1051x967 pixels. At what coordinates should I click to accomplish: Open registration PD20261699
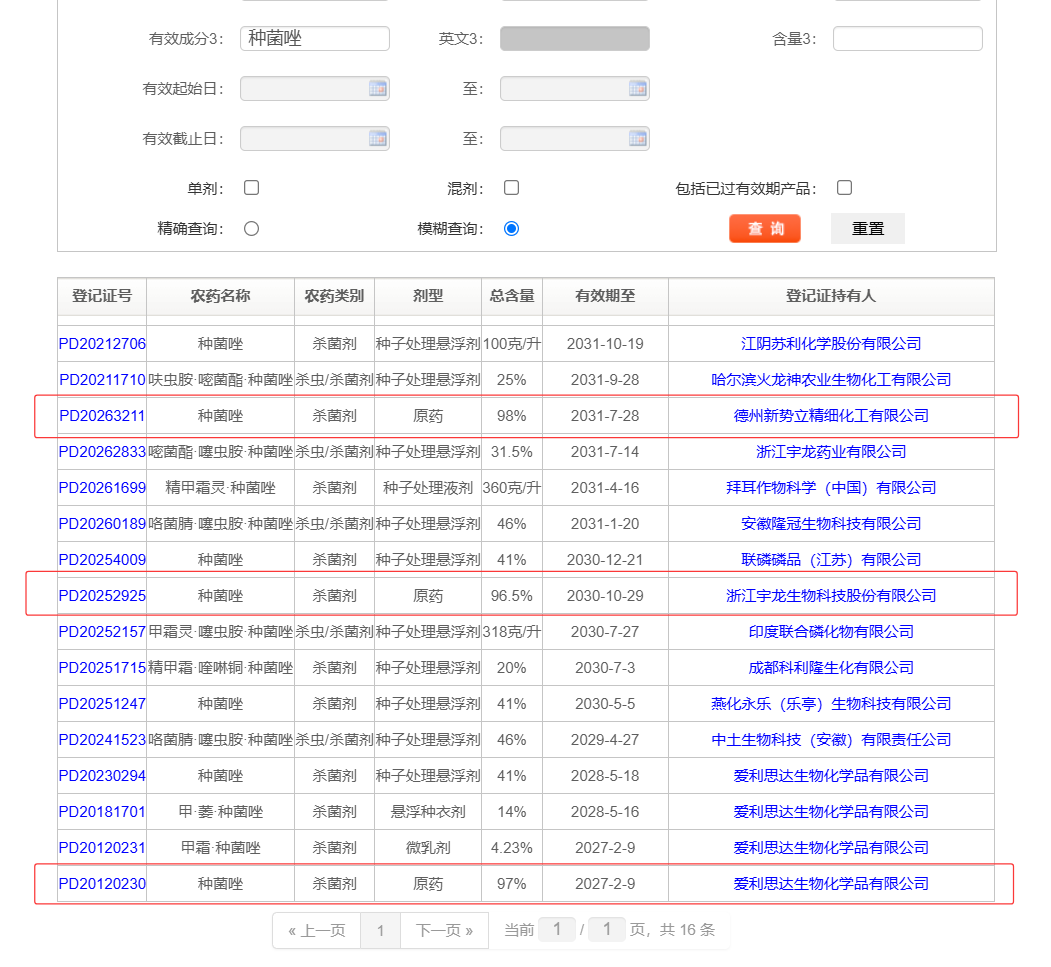[x=102, y=488]
